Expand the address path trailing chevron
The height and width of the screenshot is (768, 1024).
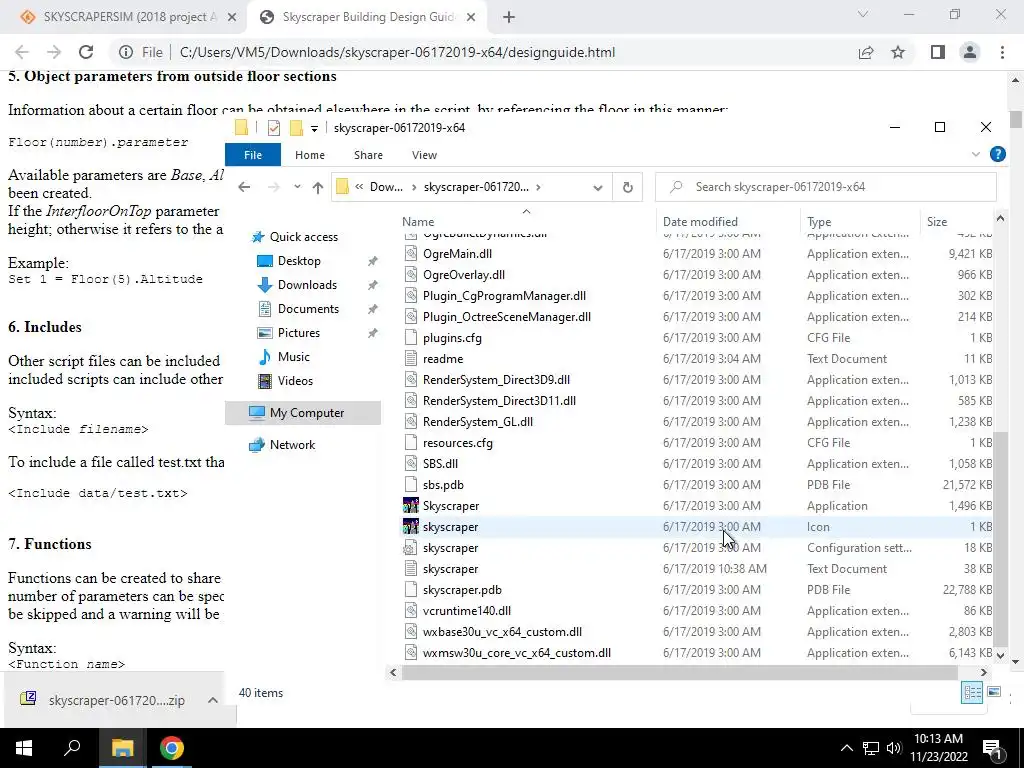coord(538,187)
